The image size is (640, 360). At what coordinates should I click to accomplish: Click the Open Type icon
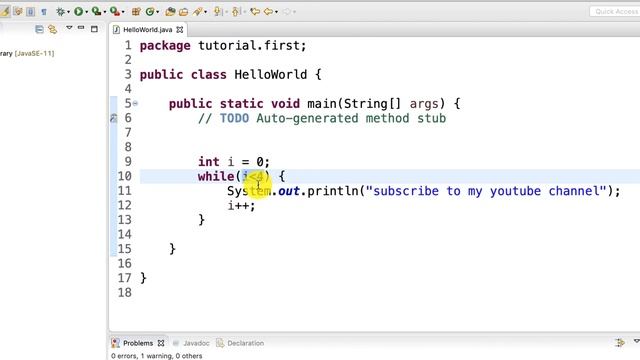point(170,11)
